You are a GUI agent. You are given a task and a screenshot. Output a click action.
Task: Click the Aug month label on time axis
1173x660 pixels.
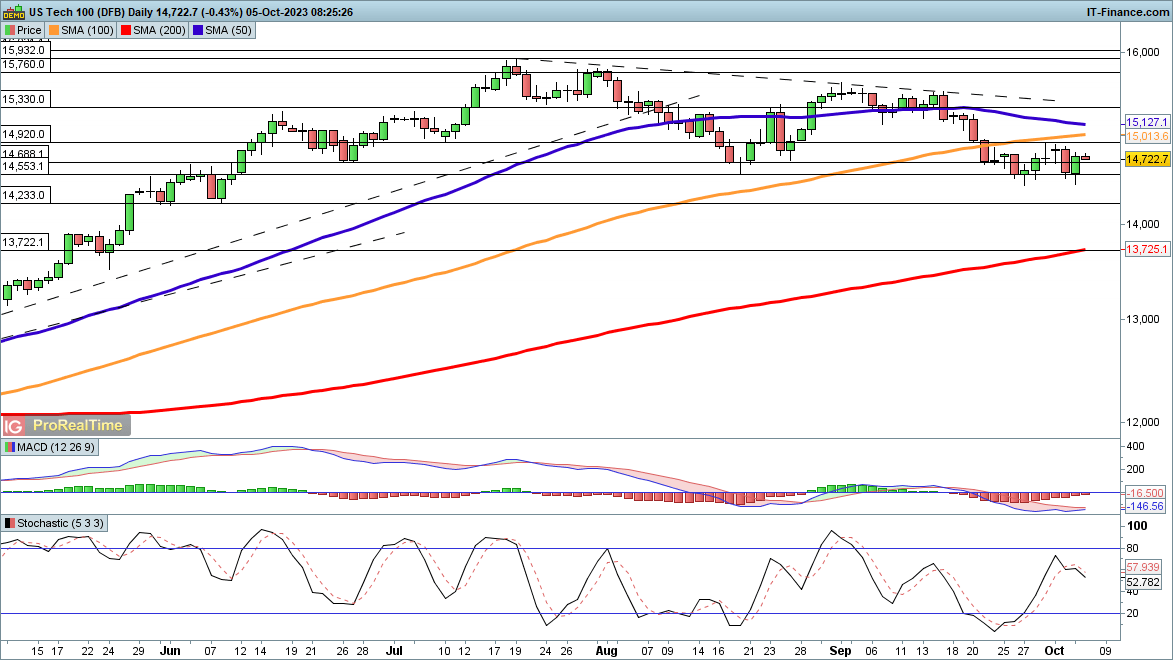tap(607, 650)
